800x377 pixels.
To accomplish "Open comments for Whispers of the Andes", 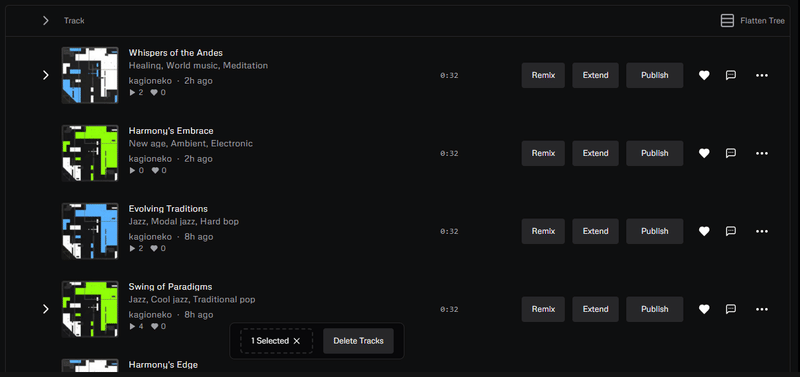I will pos(731,76).
